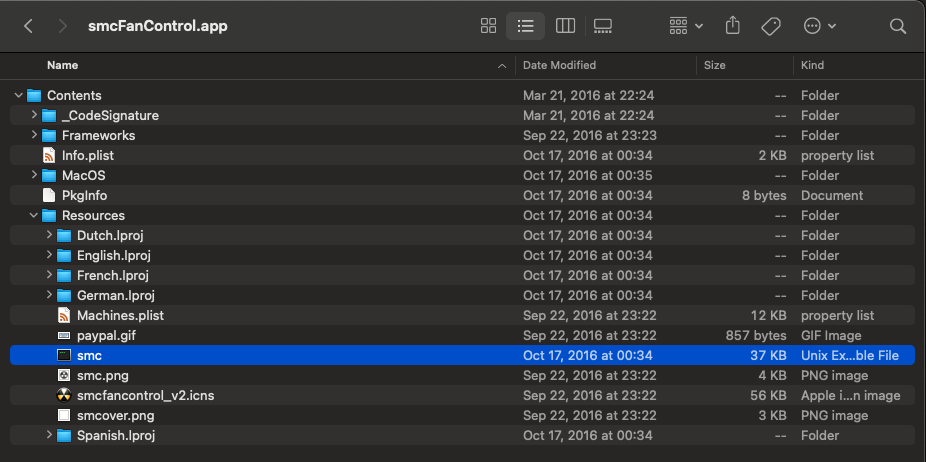Click the Share toolbar button
The height and width of the screenshot is (462, 926).
click(732, 25)
